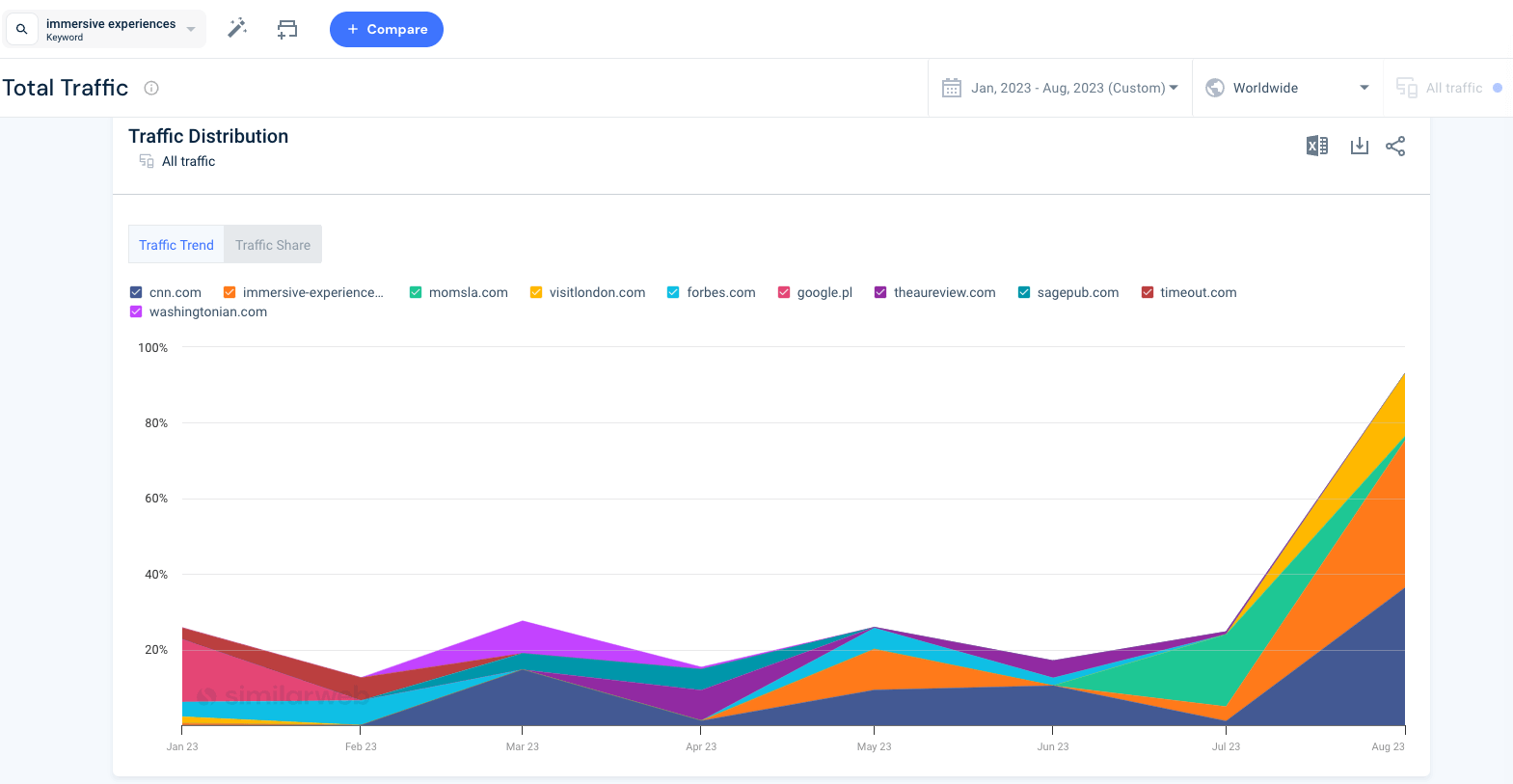Click the Total Traffic info icon

coord(151,88)
